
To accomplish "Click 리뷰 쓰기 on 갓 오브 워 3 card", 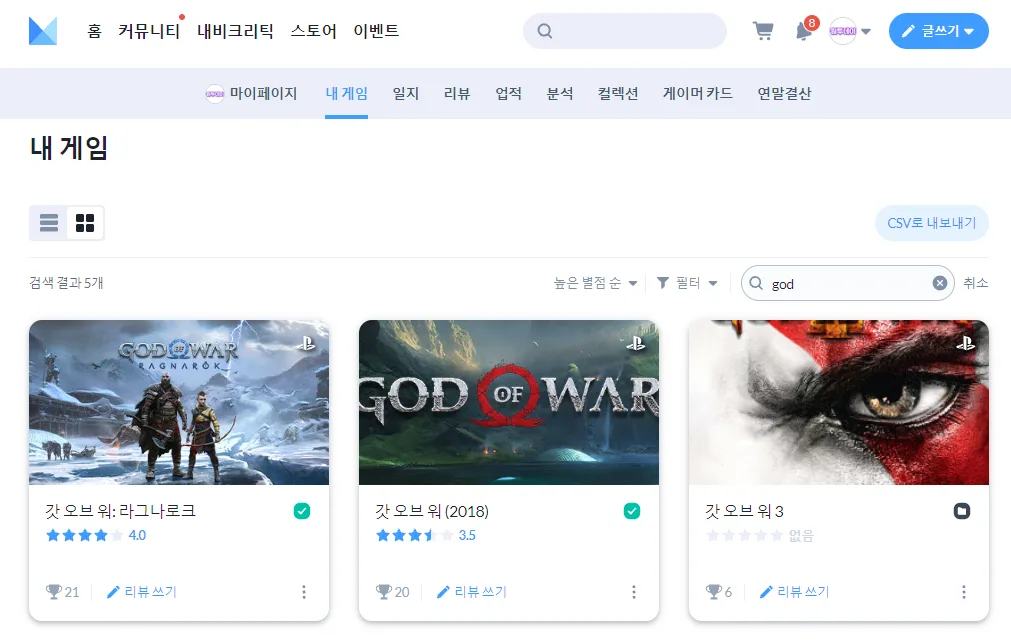I will 794,592.
